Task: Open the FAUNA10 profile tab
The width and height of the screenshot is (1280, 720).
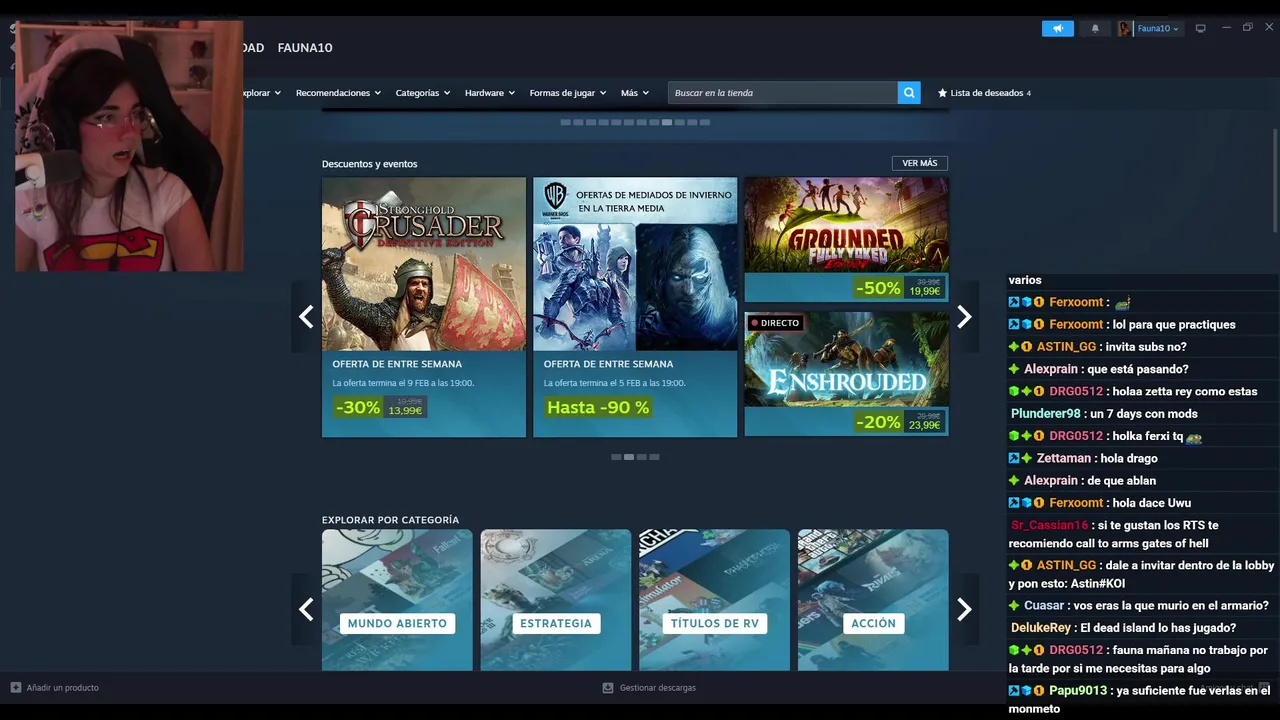Action: 305,48
